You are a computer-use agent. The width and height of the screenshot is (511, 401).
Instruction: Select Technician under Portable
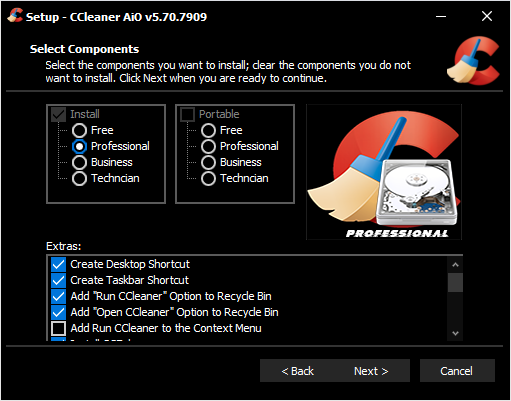[208, 178]
